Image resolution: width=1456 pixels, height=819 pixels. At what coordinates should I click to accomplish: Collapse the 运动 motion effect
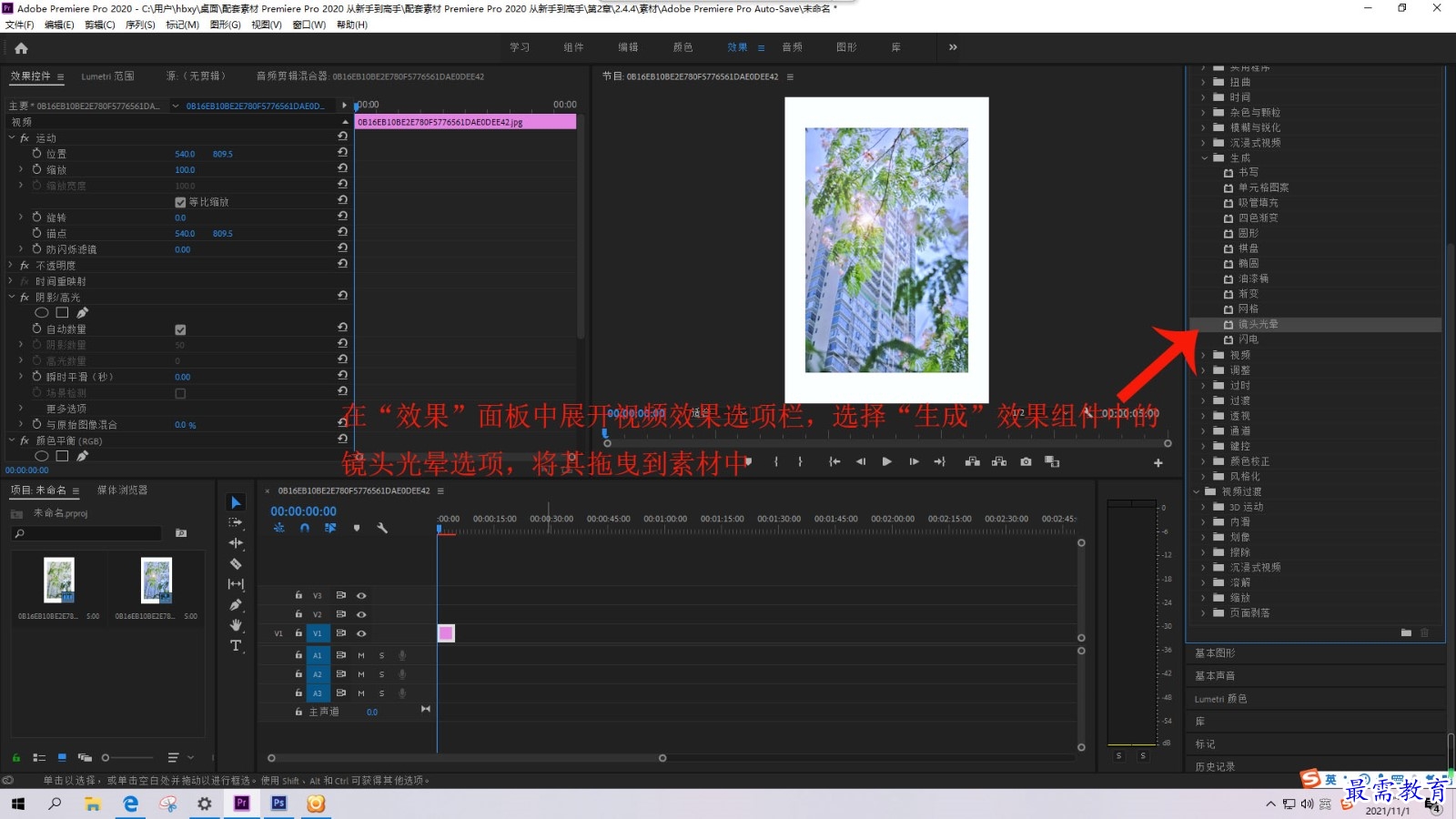coord(12,138)
